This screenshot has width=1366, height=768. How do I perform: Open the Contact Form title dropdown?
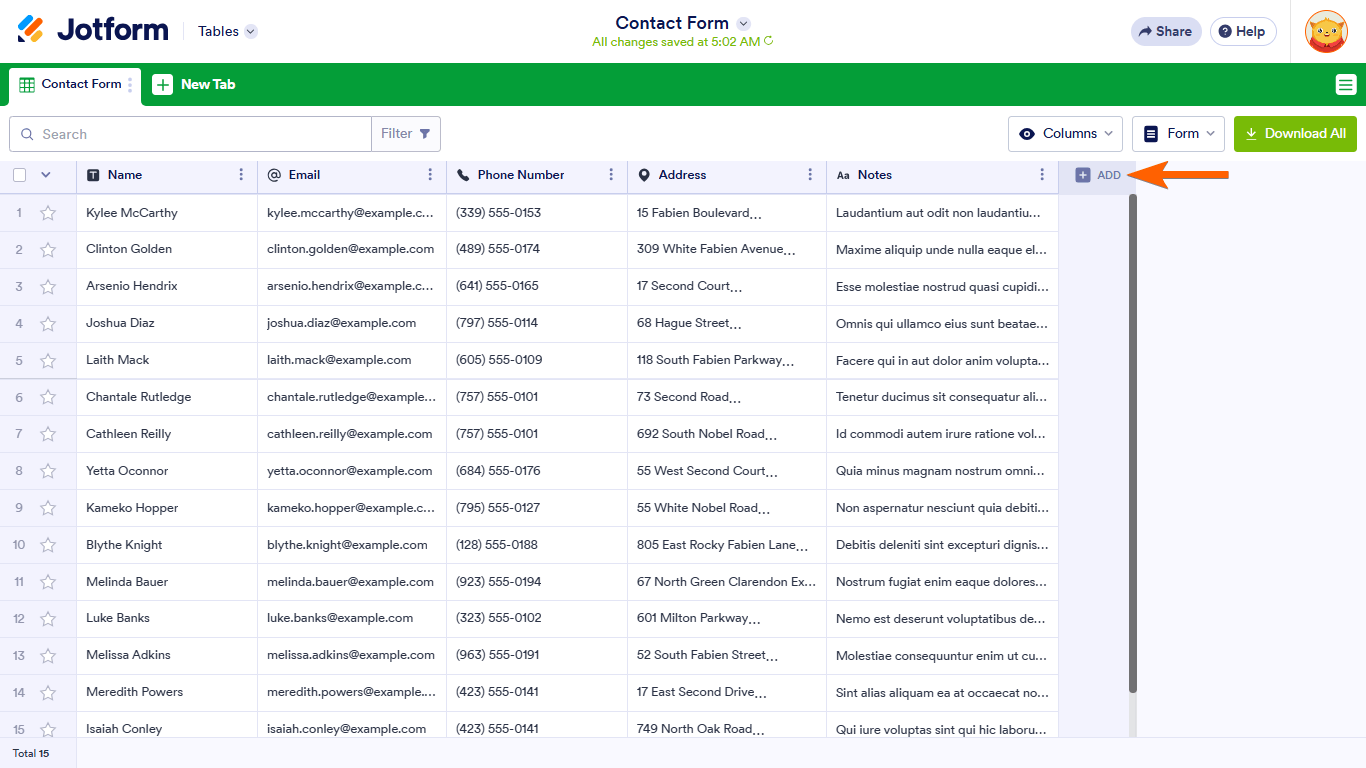click(x=743, y=23)
